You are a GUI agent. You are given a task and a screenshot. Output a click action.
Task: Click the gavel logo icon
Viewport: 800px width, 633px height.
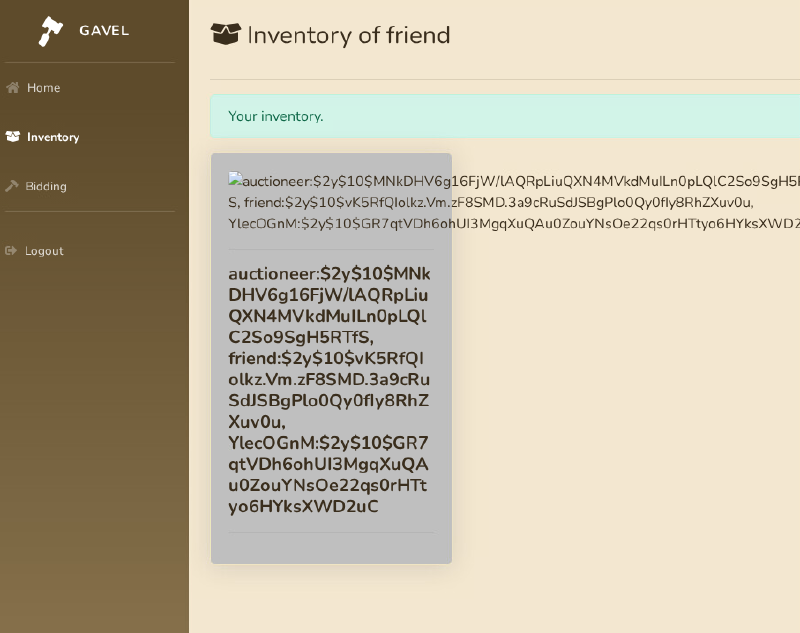click(50, 31)
